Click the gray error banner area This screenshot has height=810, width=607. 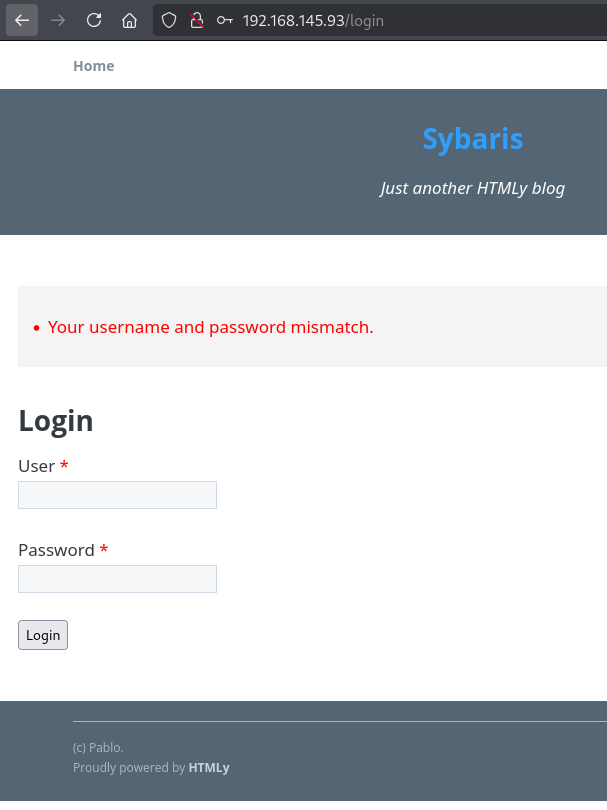450,327
